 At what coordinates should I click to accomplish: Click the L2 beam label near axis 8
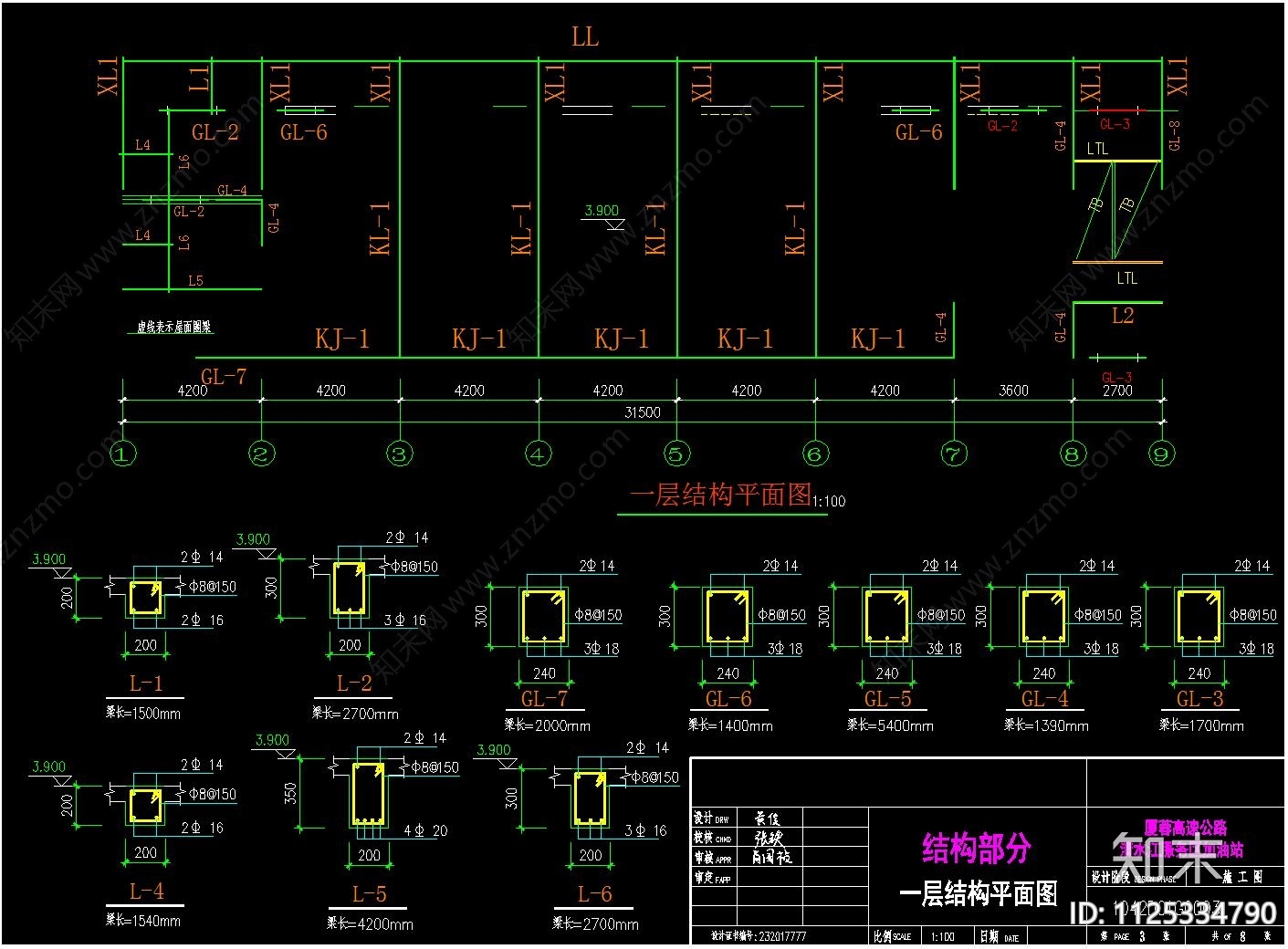click(1123, 316)
